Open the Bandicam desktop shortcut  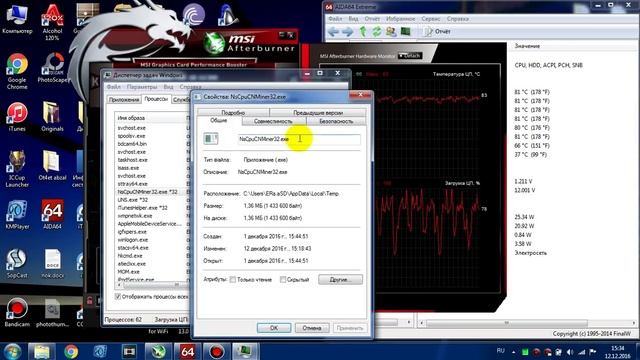point(17,313)
